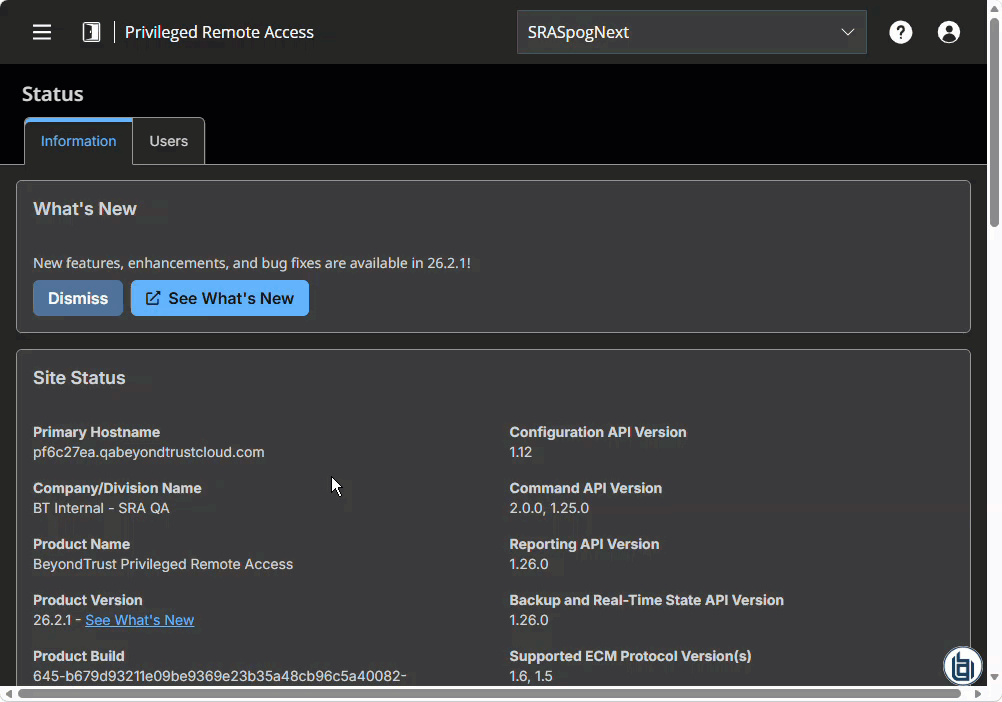Click the BT Internal - SRA QA value
The height and width of the screenshot is (702, 1002).
[x=102, y=508]
